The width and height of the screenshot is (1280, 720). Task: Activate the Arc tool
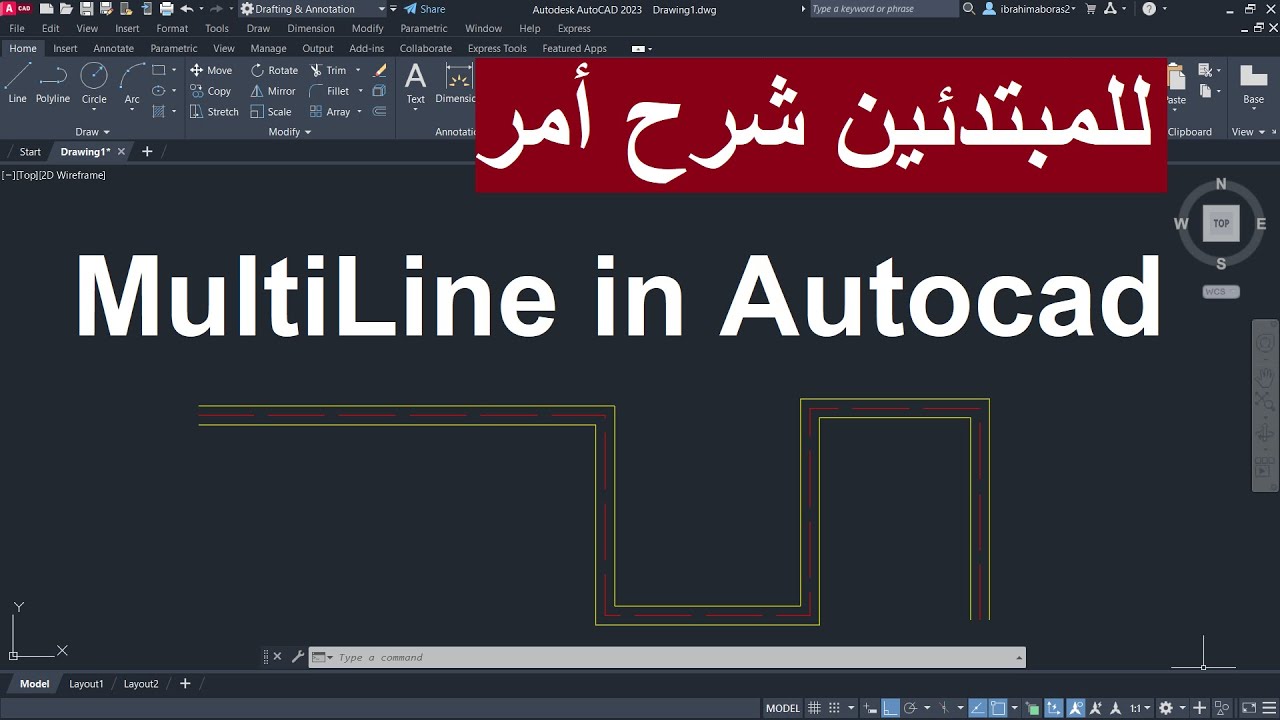click(132, 84)
